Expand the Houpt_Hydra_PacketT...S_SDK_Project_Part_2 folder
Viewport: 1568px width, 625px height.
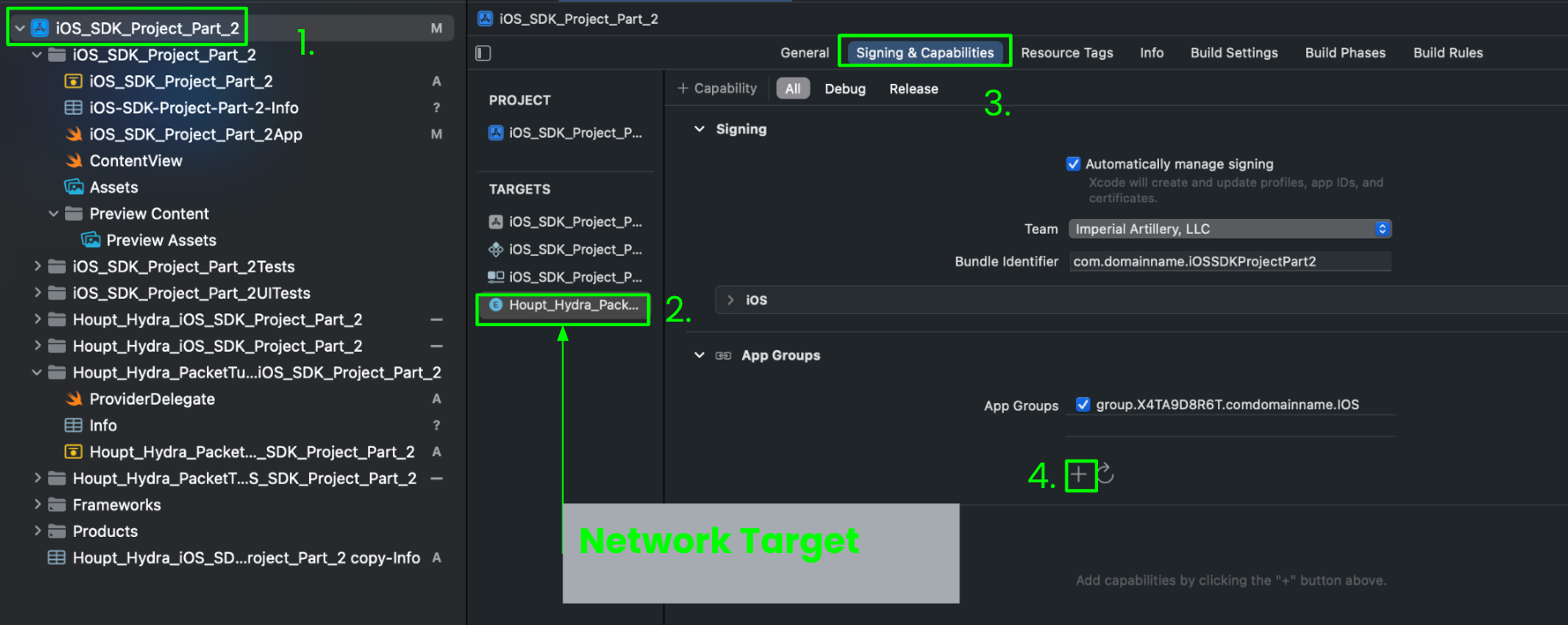tap(37, 479)
